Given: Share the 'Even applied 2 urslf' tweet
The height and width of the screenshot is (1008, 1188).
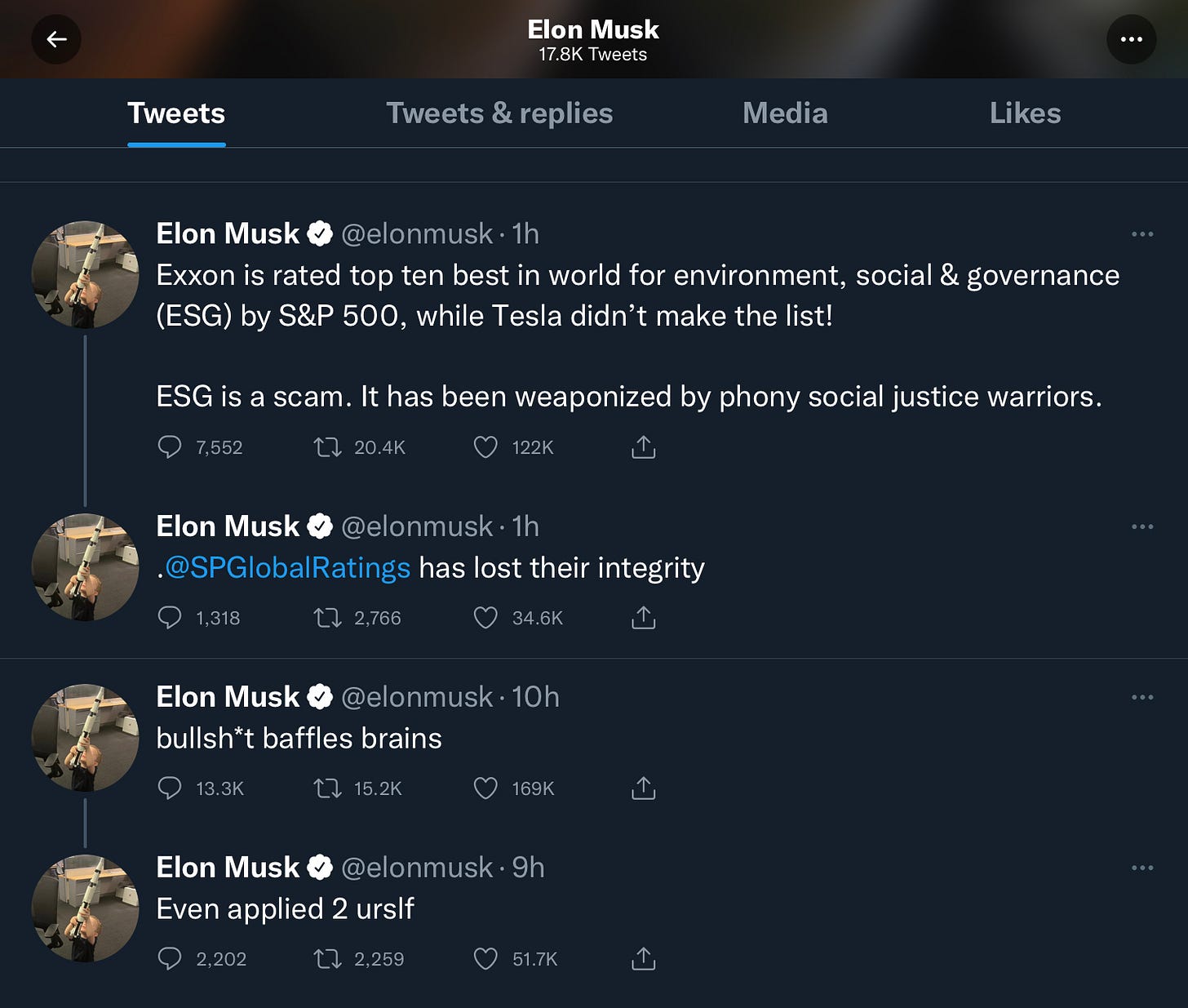Looking at the screenshot, I should [644, 959].
